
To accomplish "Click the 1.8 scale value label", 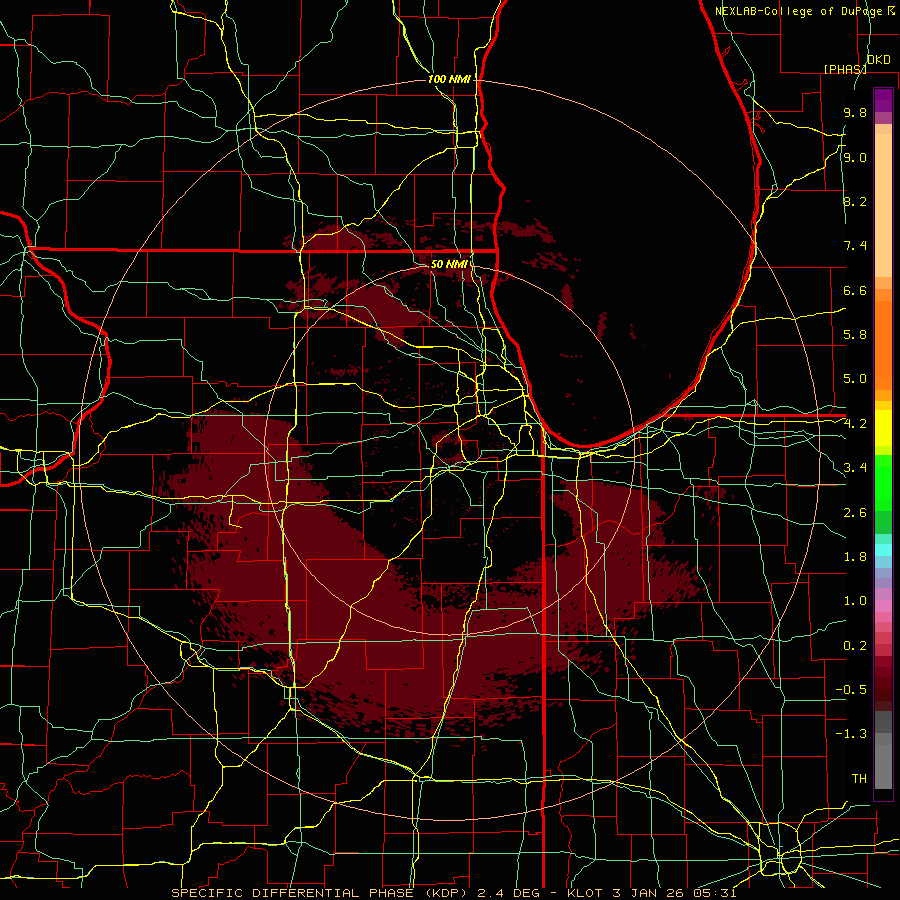I will 855,557.
